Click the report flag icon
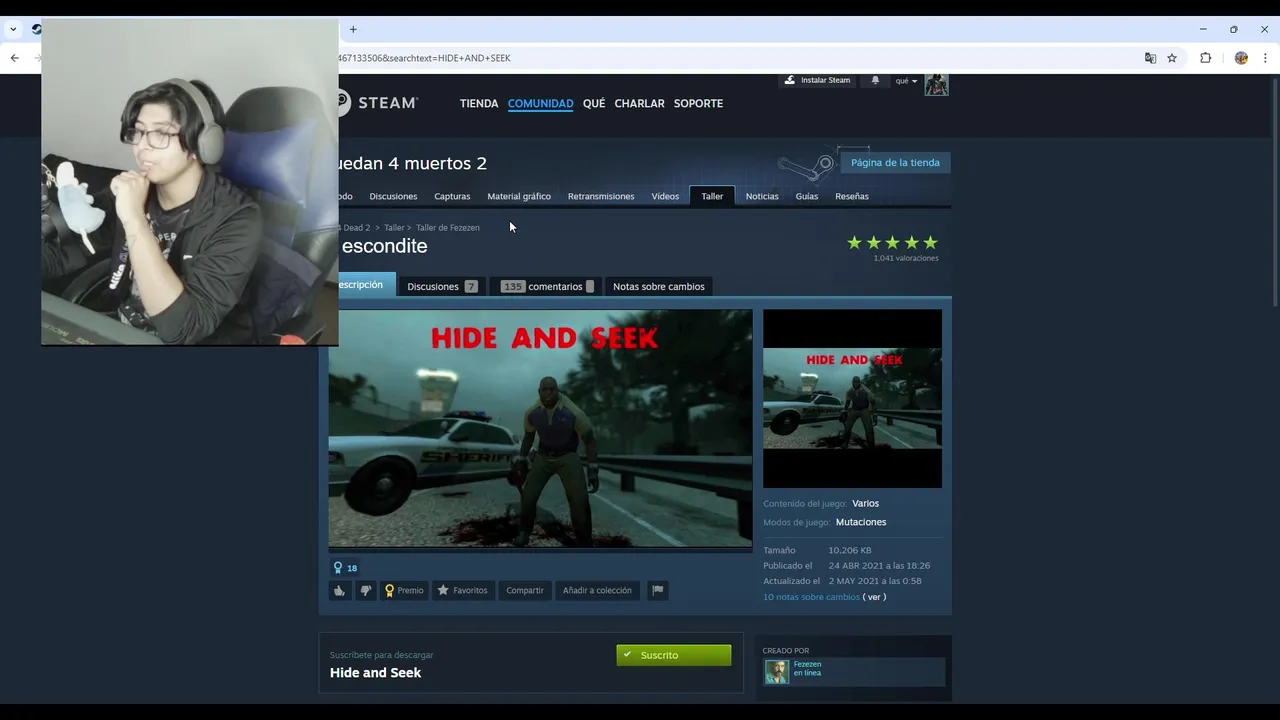1280x720 pixels. point(657,590)
